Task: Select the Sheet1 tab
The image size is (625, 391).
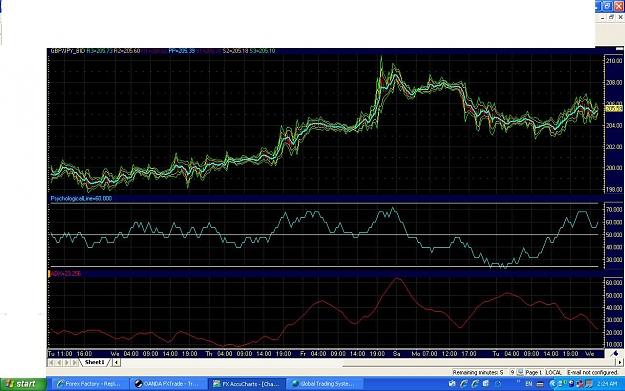Action: (94, 362)
